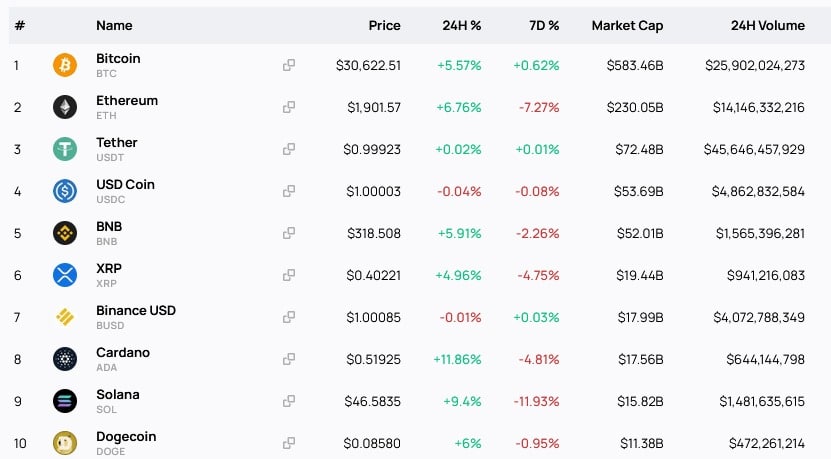Click the Dogecoin coin logo icon

pos(65,443)
